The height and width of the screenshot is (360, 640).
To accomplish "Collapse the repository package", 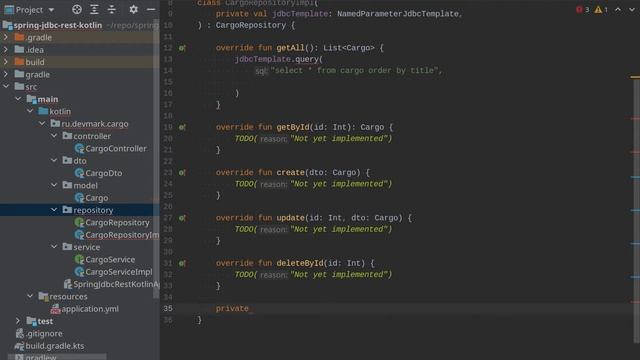I will (x=54, y=210).
